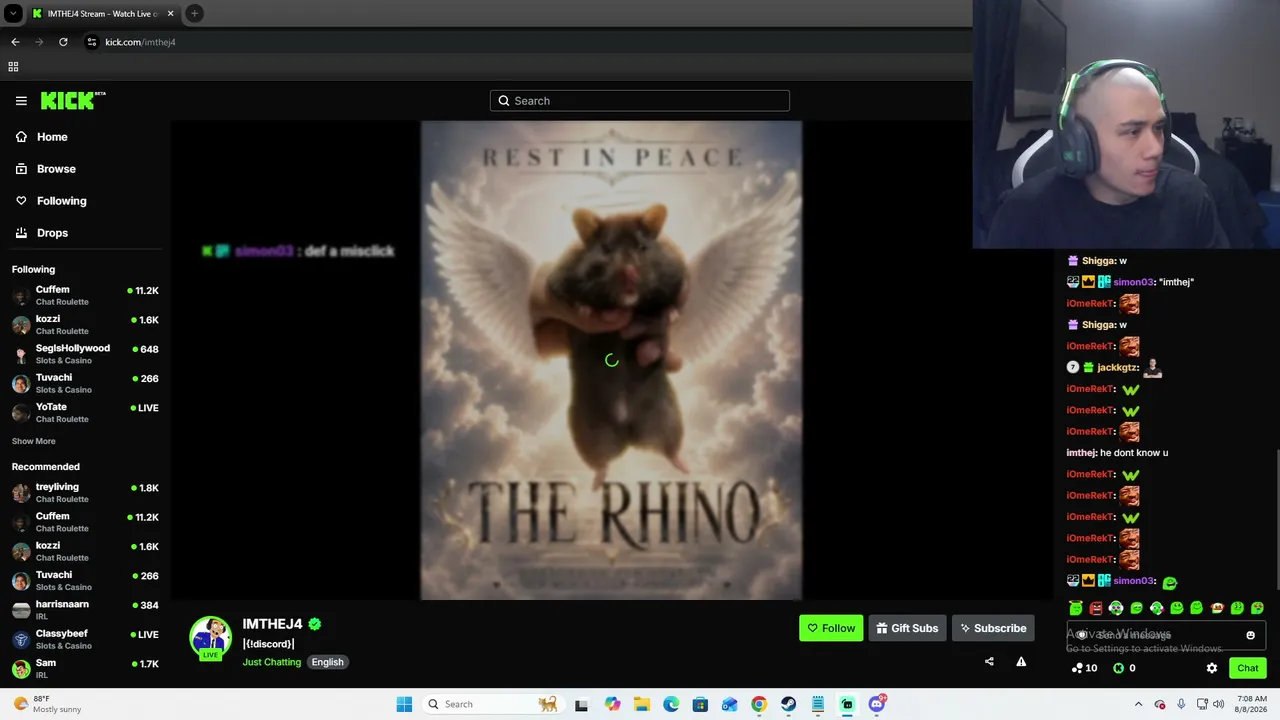Open the browser apps grid shortcut
This screenshot has height=720, width=1280.
point(13,67)
